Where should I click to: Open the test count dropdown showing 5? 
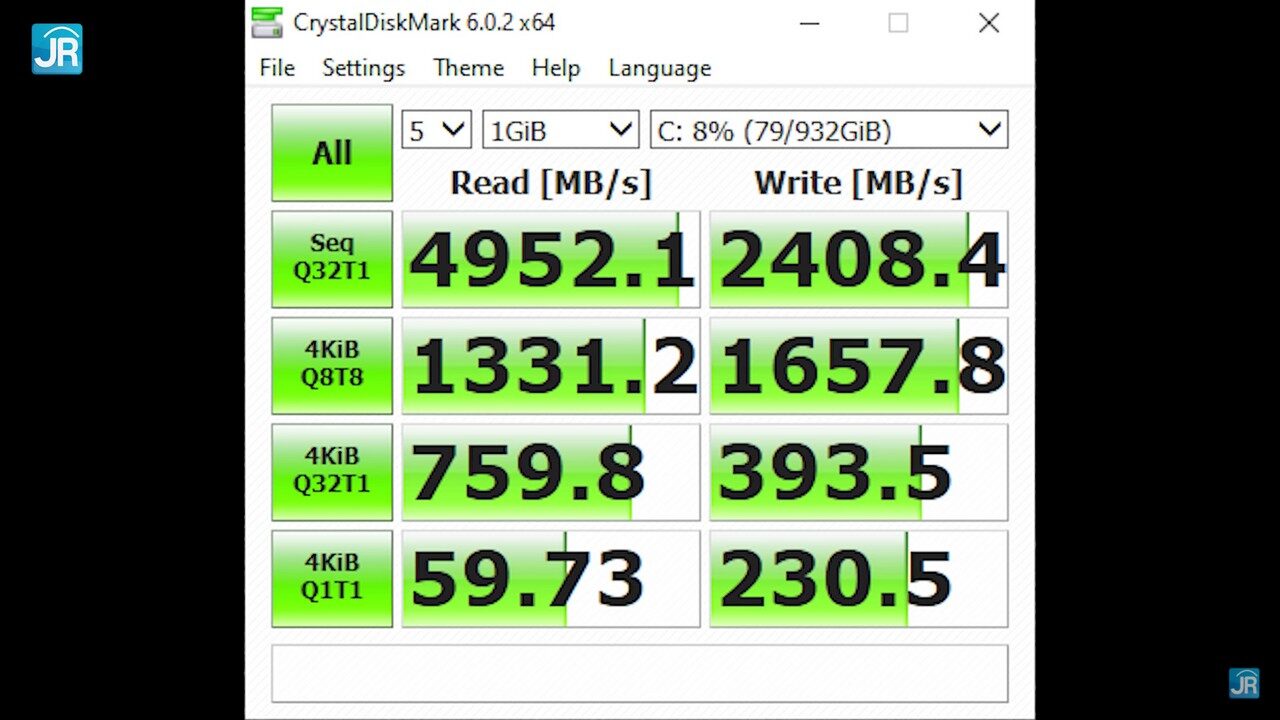click(435, 128)
